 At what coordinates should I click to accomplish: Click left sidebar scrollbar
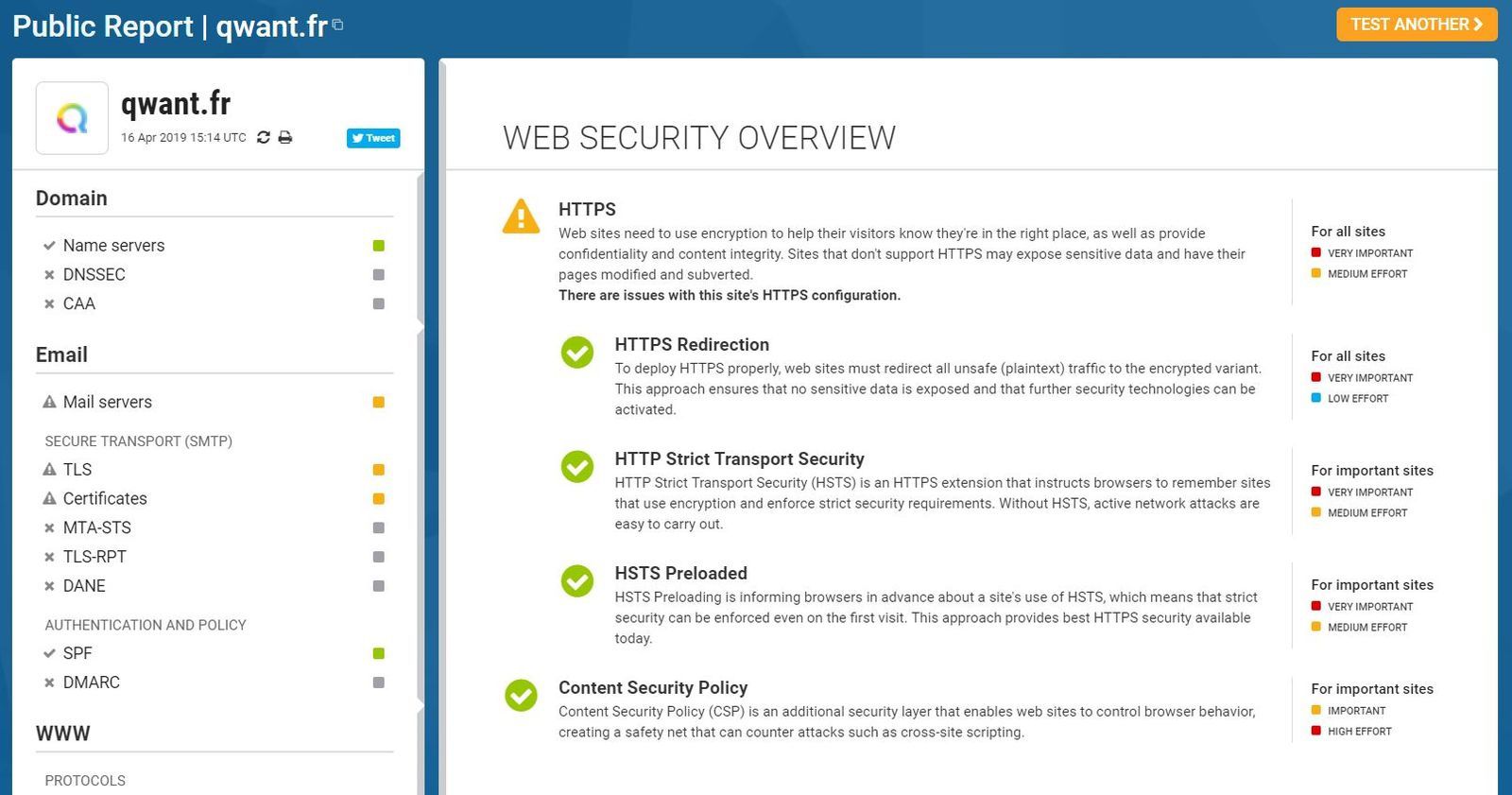(x=421, y=482)
